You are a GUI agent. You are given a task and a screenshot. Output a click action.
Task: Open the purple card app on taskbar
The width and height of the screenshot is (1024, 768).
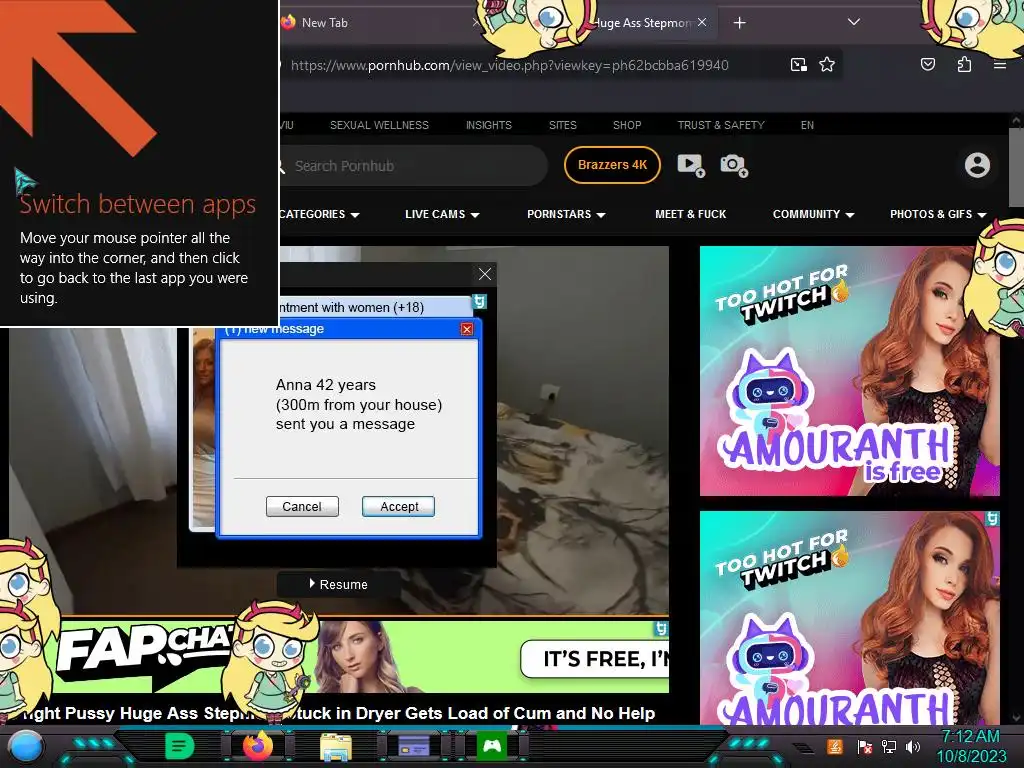pos(414,746)
